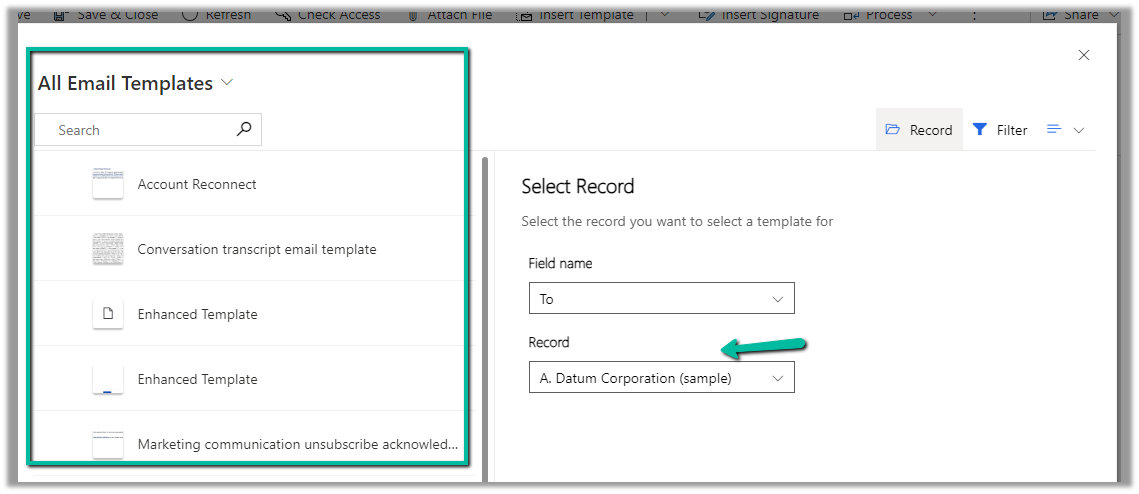Expand the chevron next to the layout icon
Viewport: 1139px width, 494px height.
point(1078,130)
